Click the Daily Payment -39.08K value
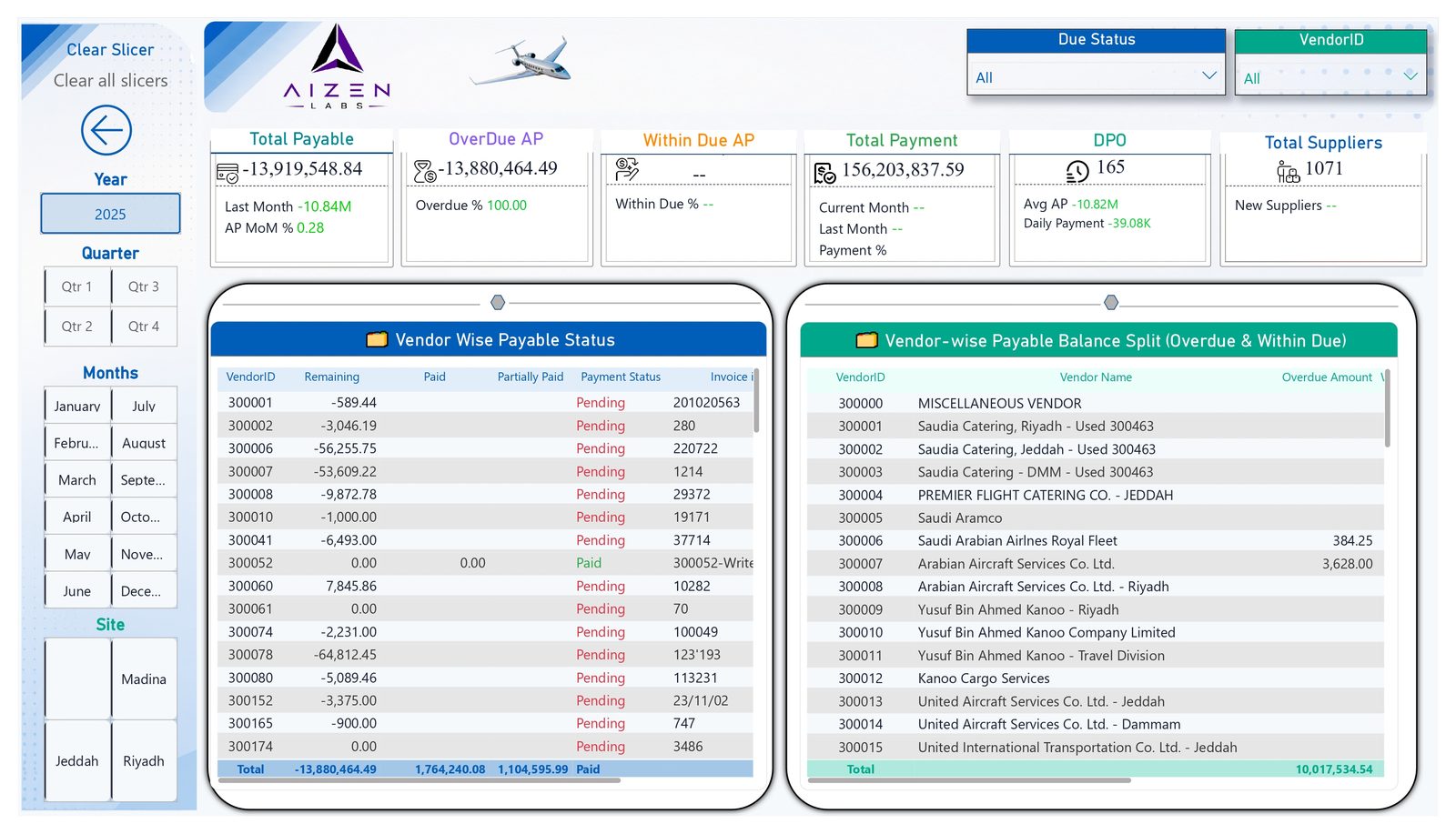Image resolution: width=1456 pixels, height=834 pixels. [x=1129, y=223]
